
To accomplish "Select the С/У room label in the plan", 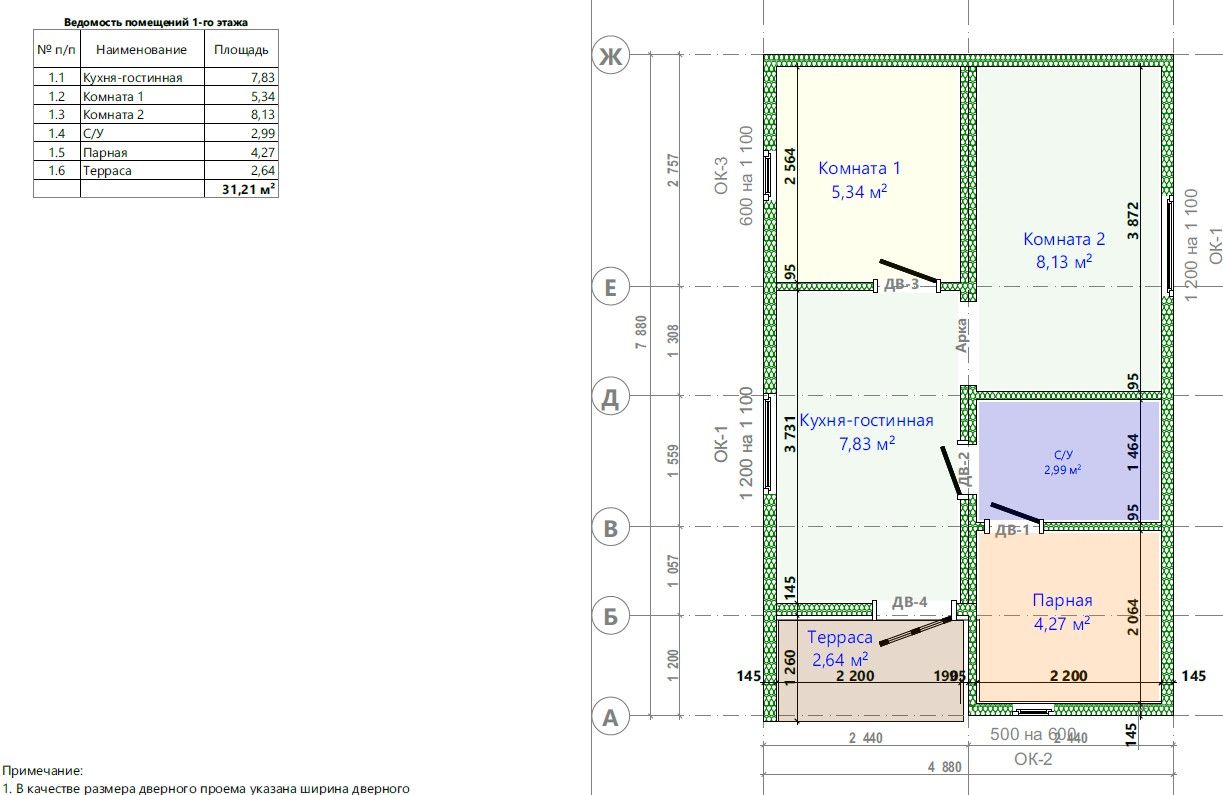I will 1062,454.
